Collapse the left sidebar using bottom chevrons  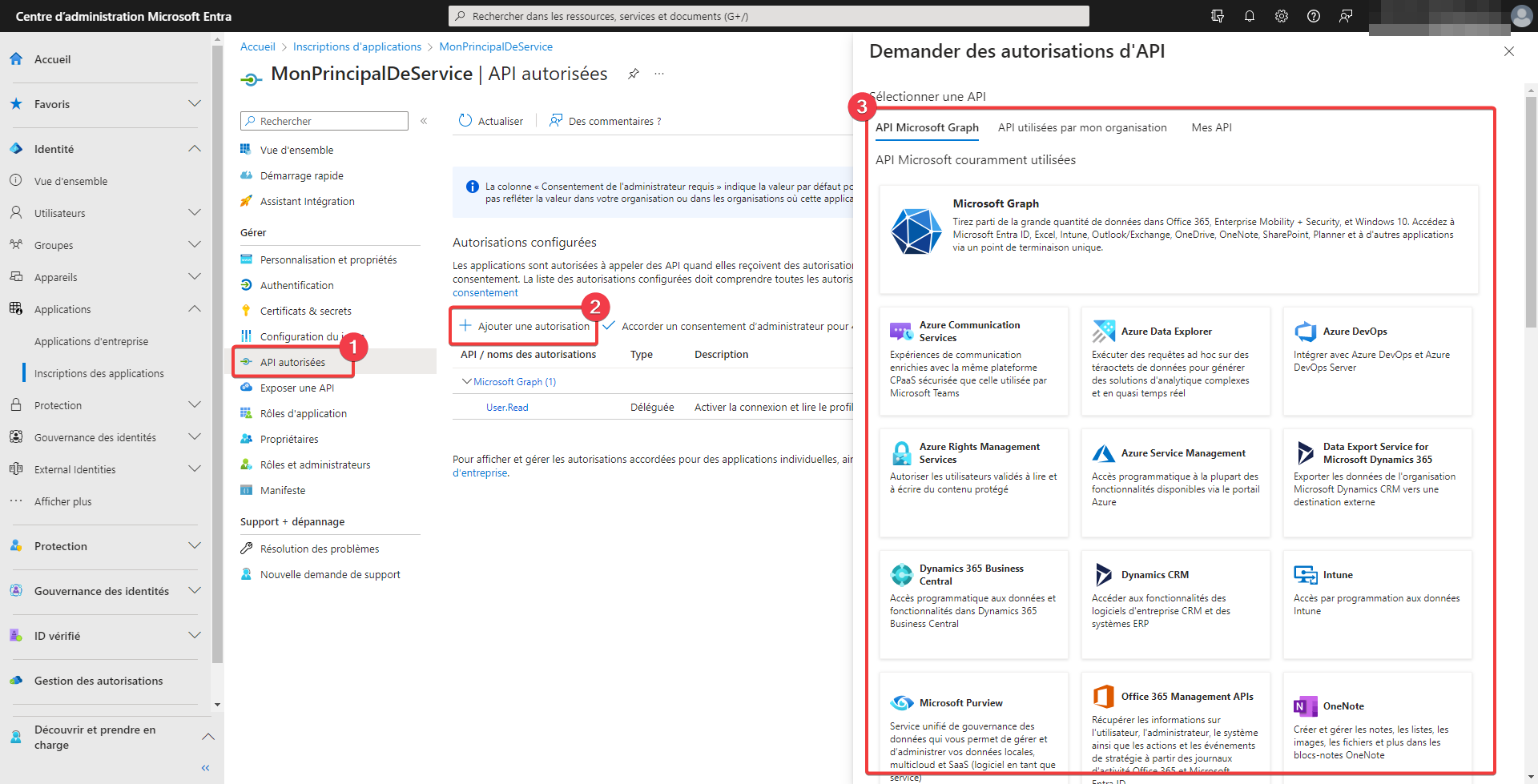(x=205, y=768)
